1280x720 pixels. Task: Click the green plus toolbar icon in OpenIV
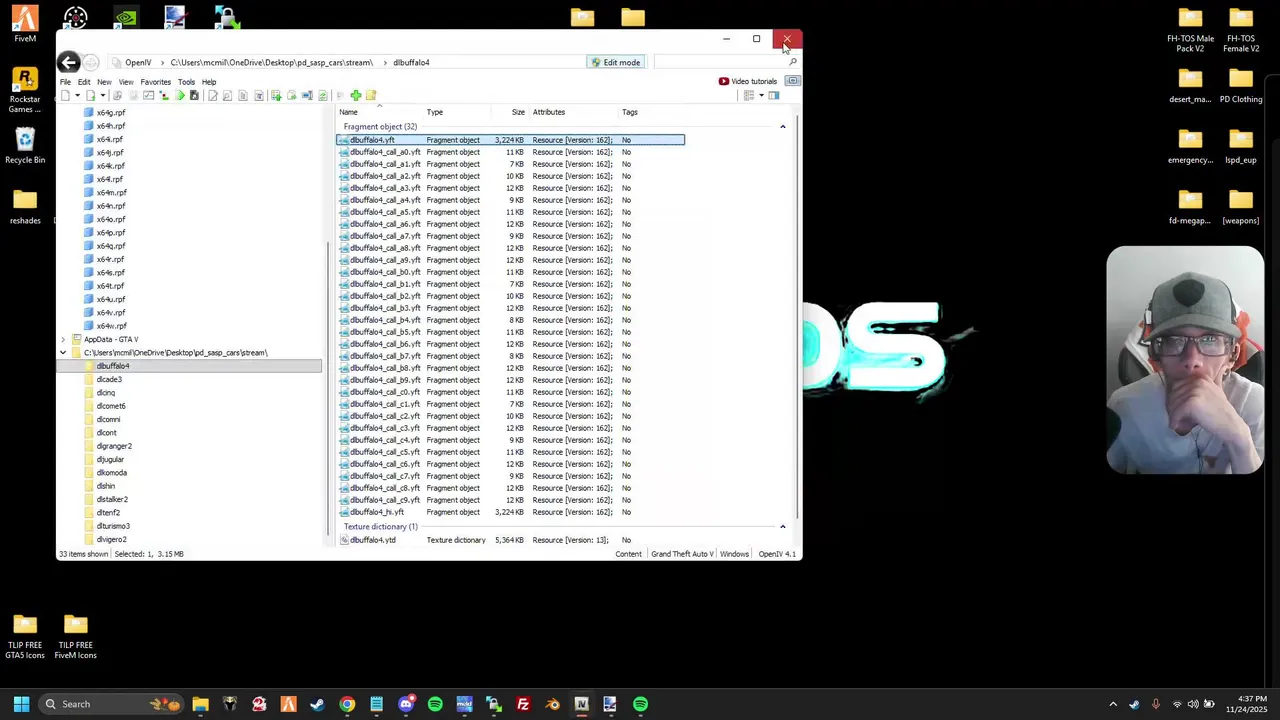pos(355,96)
